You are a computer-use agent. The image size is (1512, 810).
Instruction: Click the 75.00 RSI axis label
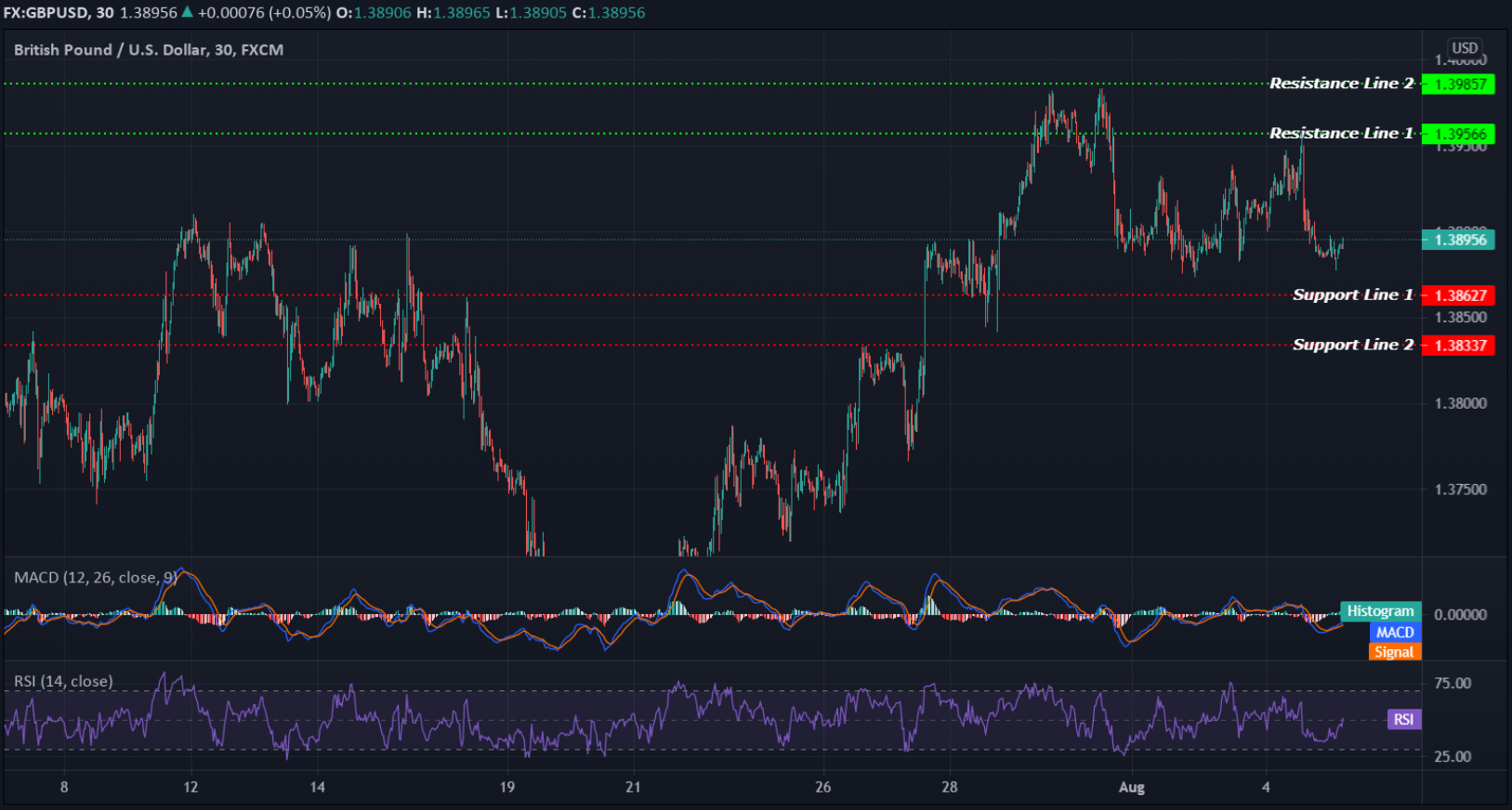coord(1453,684)
